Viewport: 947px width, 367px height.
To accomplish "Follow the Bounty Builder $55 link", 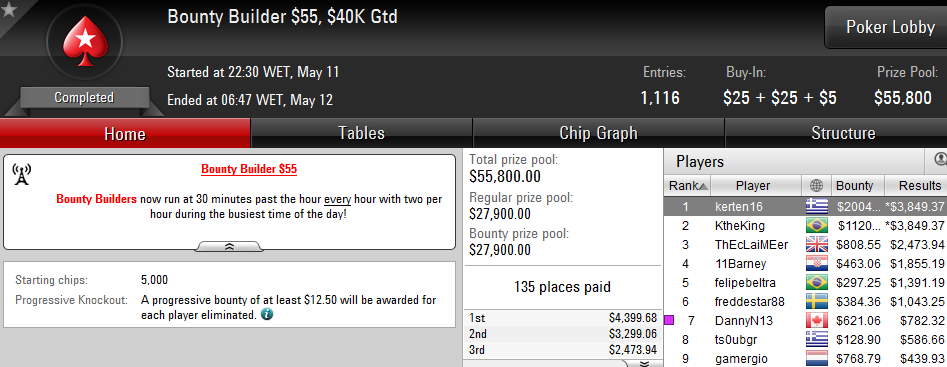I will click(x=249, y=169).
